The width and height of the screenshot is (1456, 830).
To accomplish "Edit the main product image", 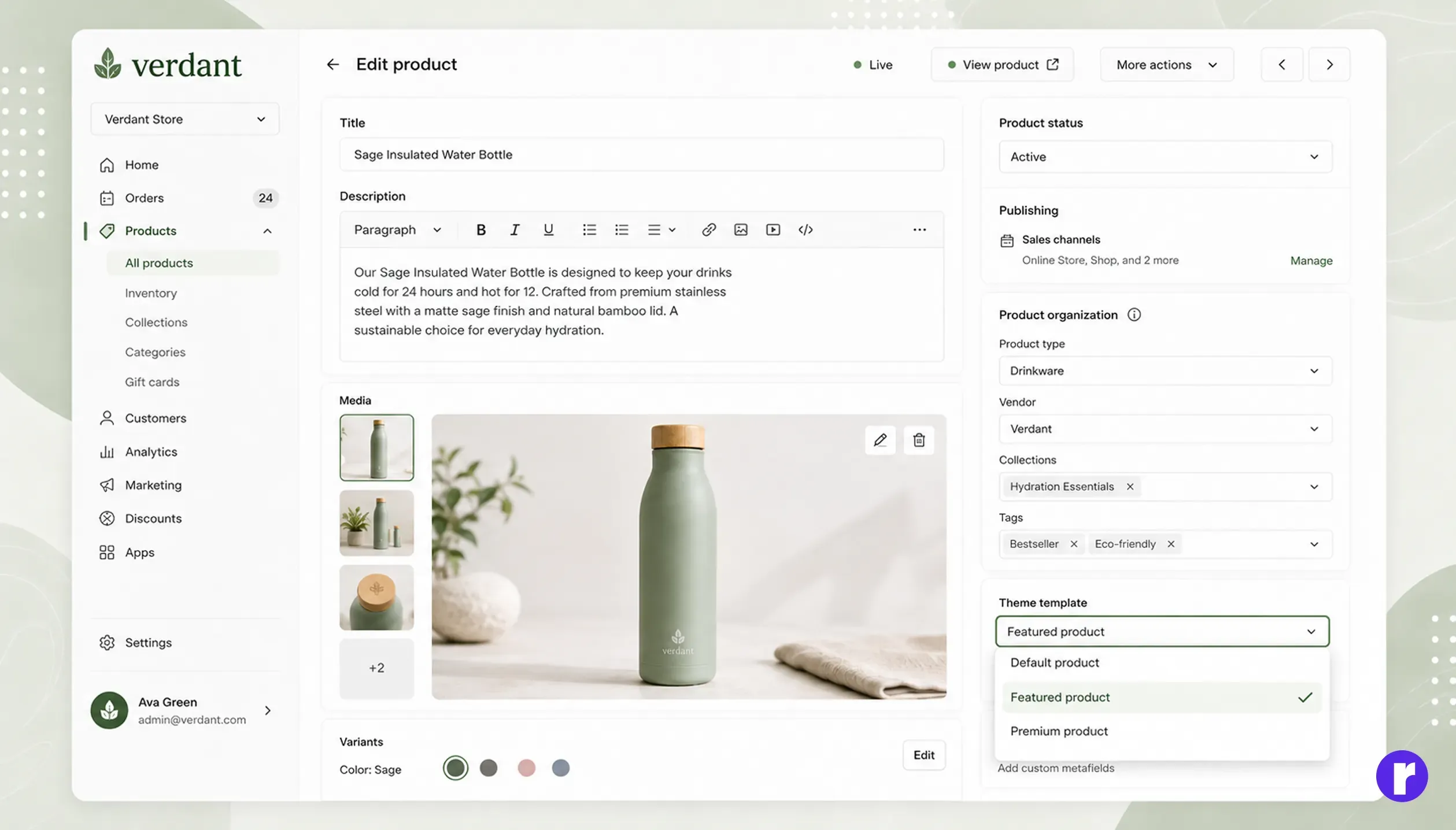I will pyautogui.click(x=880, y=440).
